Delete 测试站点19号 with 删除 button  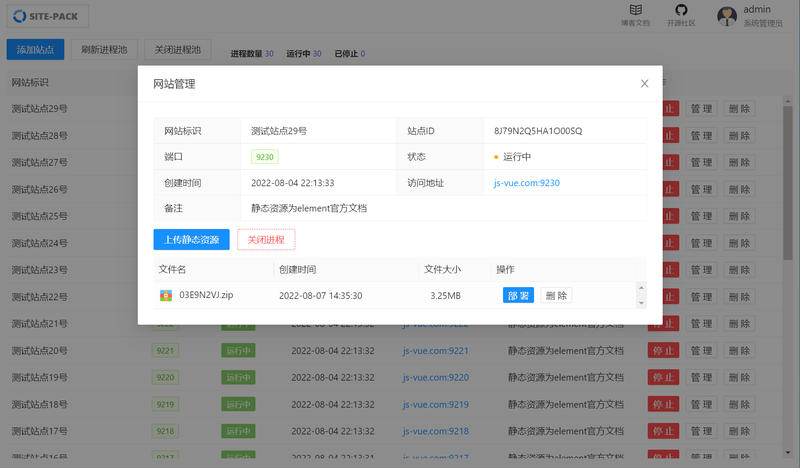point(739,378)
